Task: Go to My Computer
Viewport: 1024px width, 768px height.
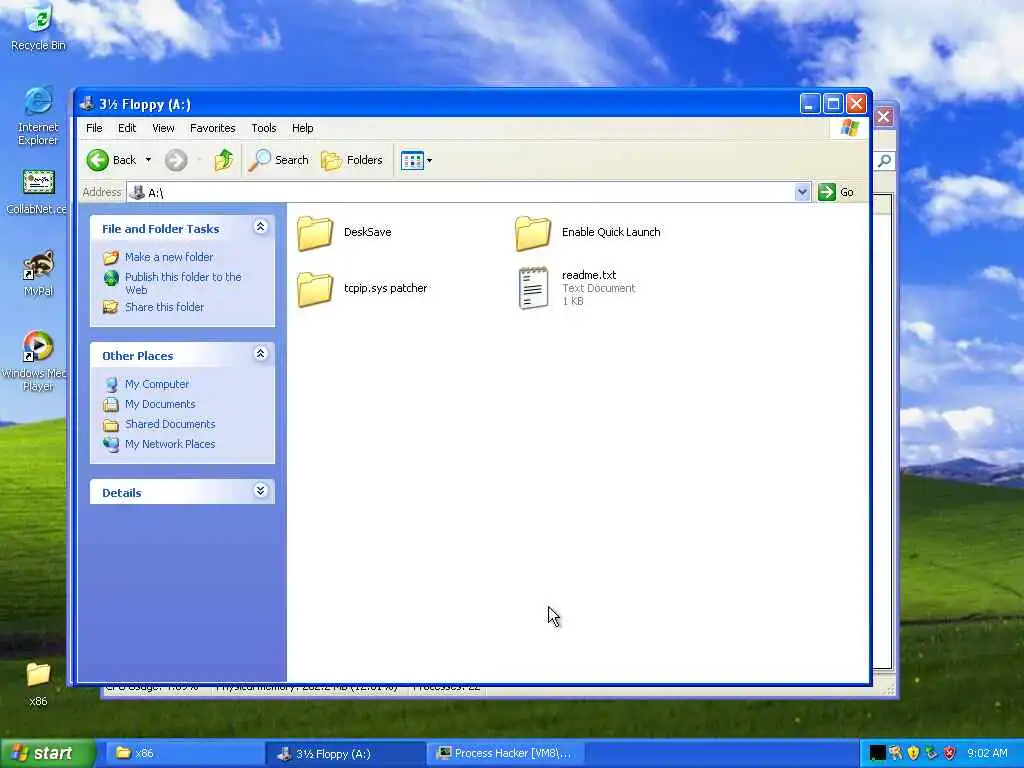Action: point(157,384)
